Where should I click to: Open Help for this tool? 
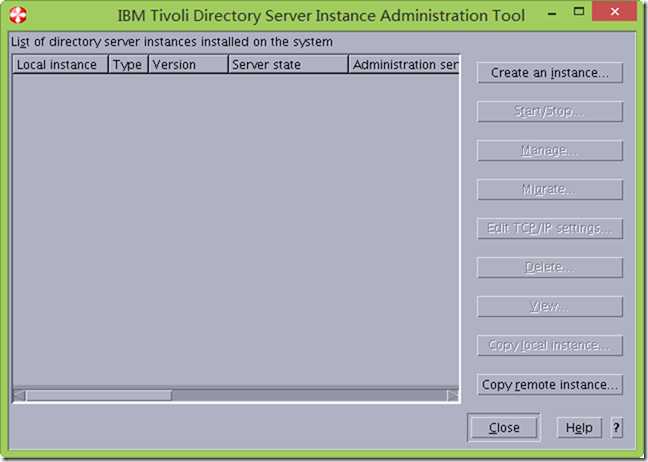coord(579,427)
